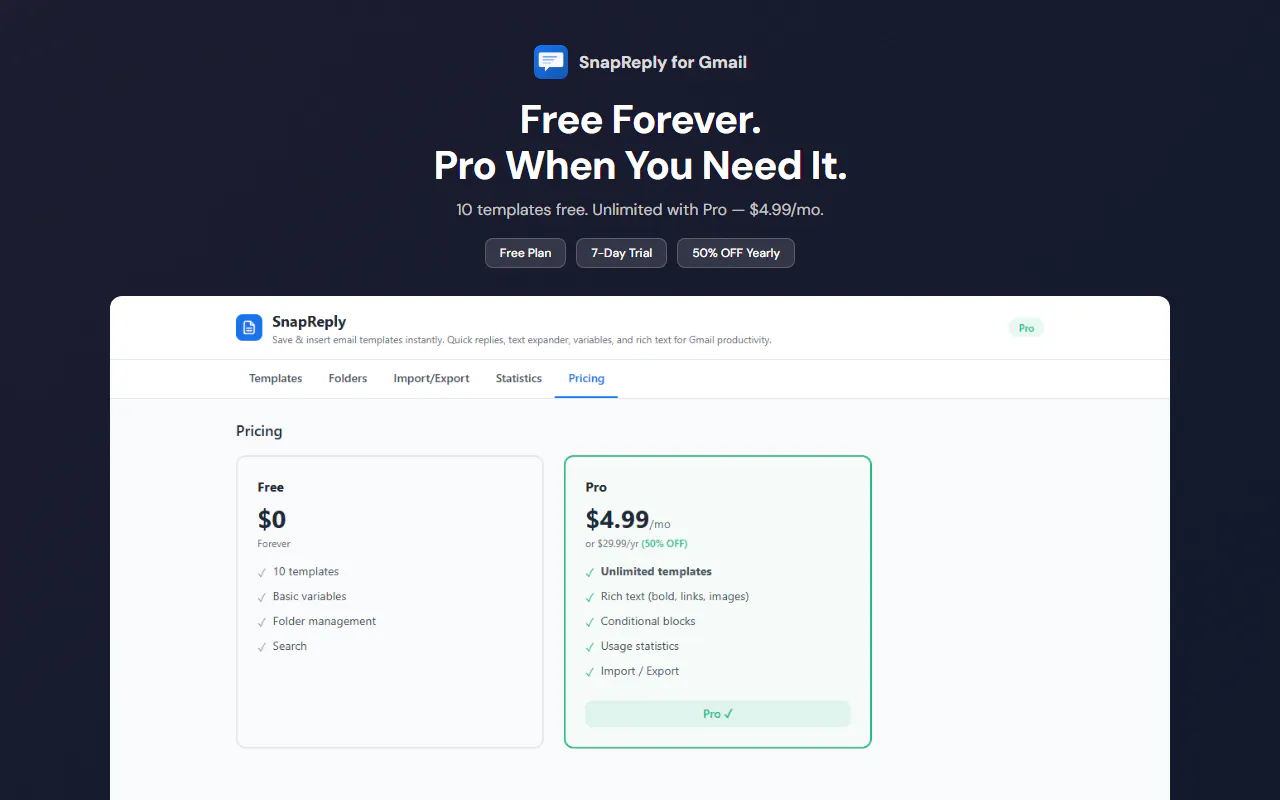The image size is (1280, 800).
Task: Click the Pro status badge in header
Action: 1026,328
